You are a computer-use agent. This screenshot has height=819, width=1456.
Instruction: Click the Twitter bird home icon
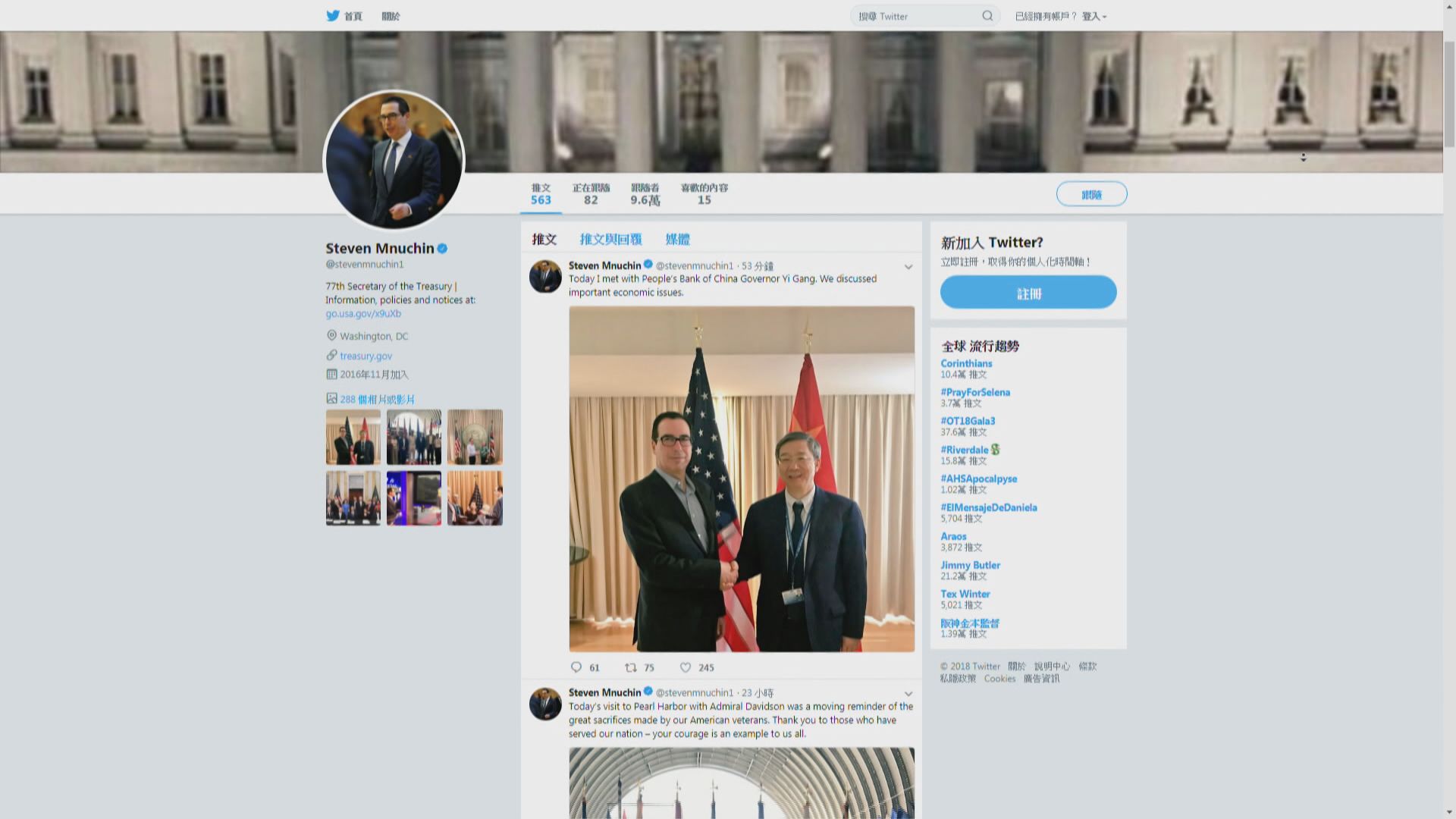[x=333, y=16]
